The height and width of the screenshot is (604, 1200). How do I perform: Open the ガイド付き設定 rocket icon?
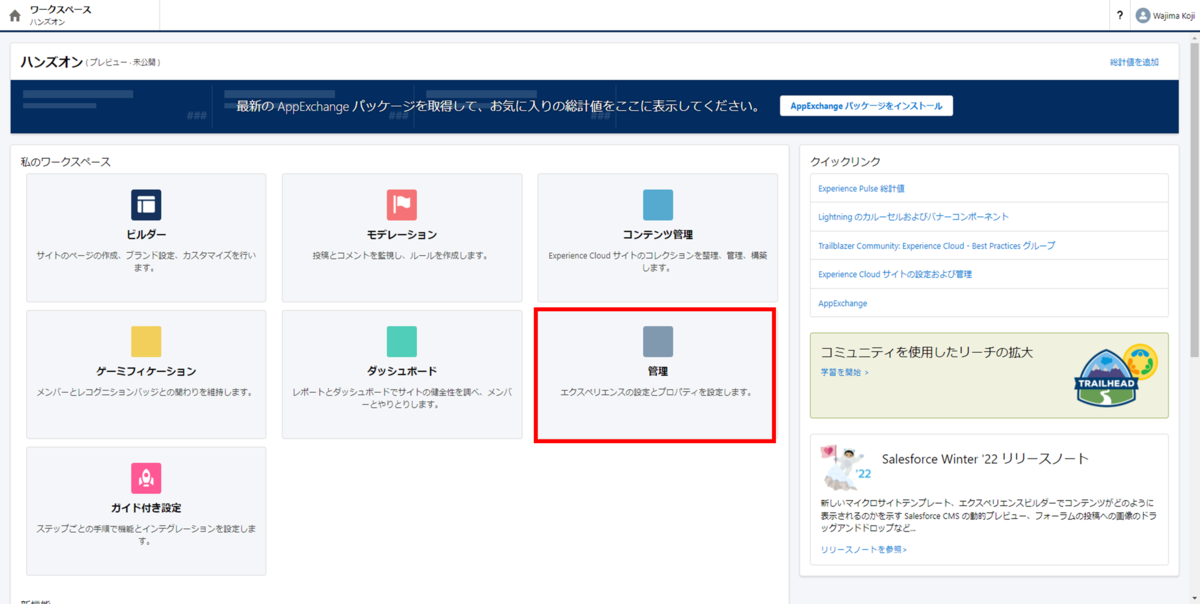tap(146, 478)
